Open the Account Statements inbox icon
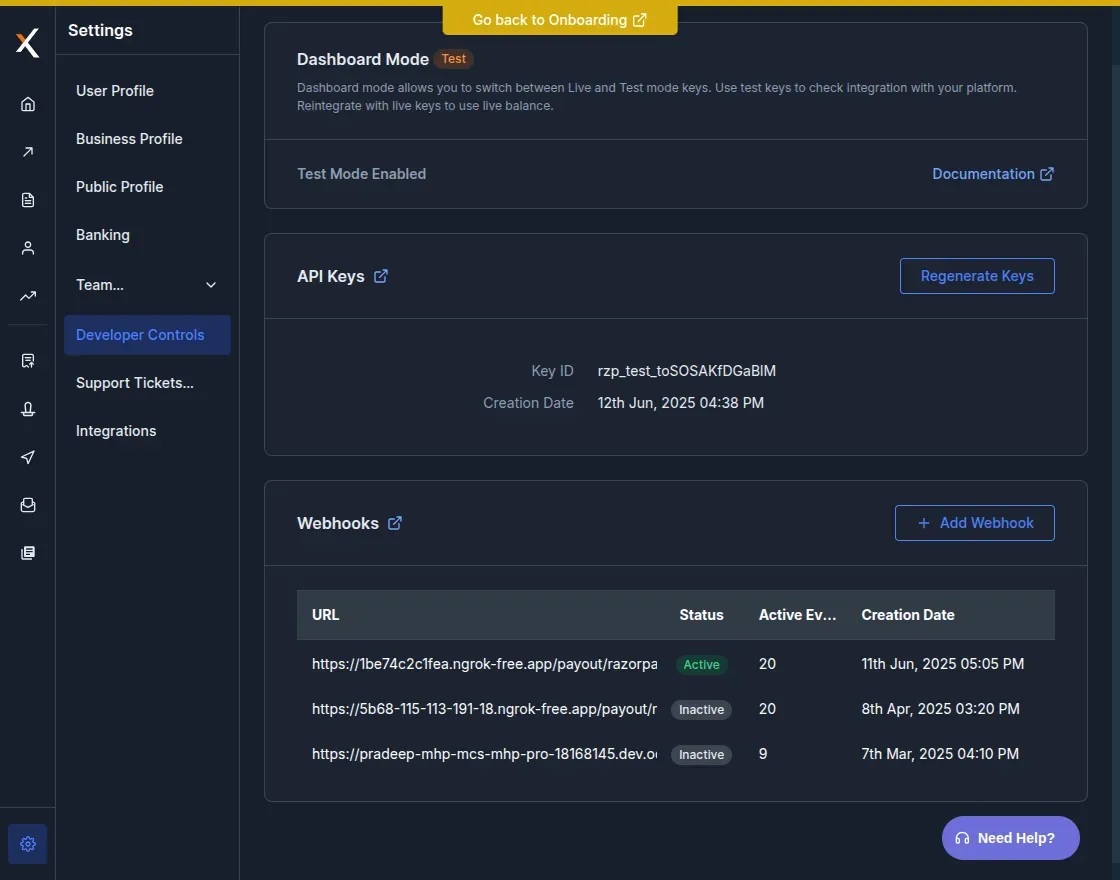 27,504
